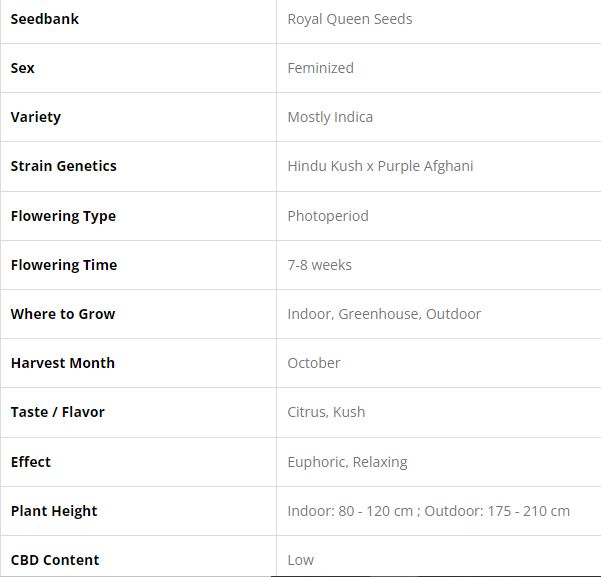601x577 pixels.
Task: Click the Harvest Month label
Action: point(63,363)
